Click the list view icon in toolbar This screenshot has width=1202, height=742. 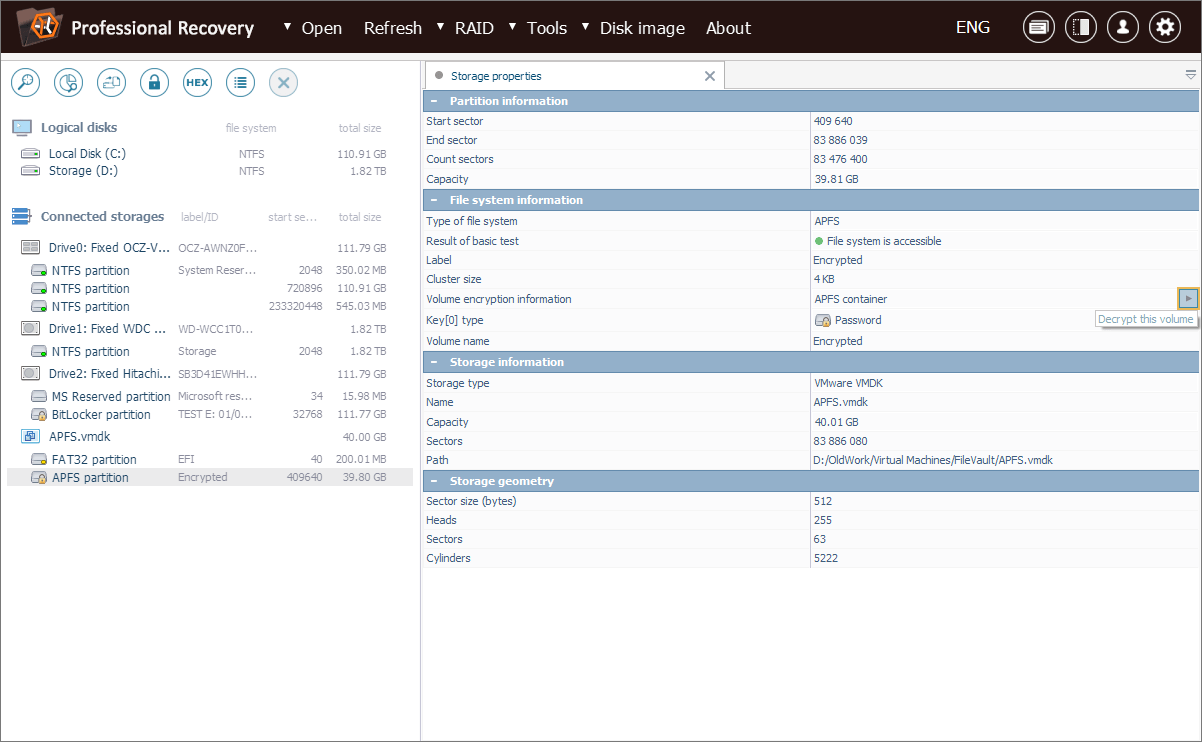click(x=240, y=83)
